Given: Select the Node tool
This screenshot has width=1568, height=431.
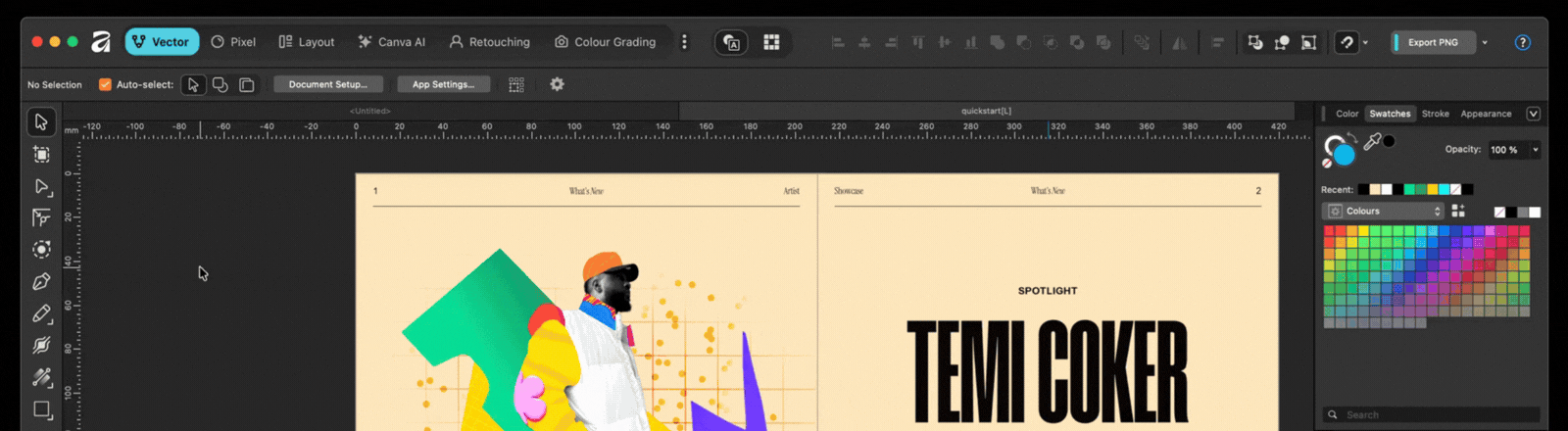Looking at the screenshot, I should [41, 186].
